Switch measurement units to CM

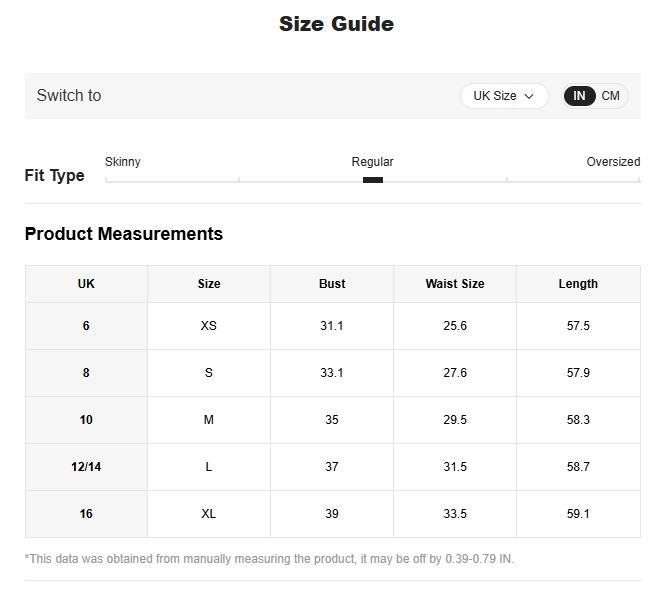tap(610, 96)
